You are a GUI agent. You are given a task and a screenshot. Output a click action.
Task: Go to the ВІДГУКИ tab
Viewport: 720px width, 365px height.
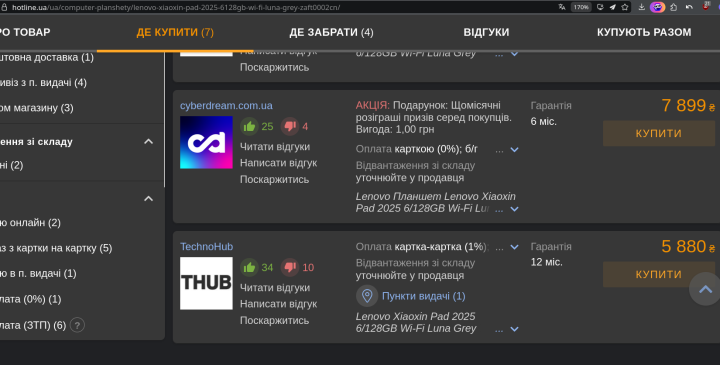tap(486, 32)
